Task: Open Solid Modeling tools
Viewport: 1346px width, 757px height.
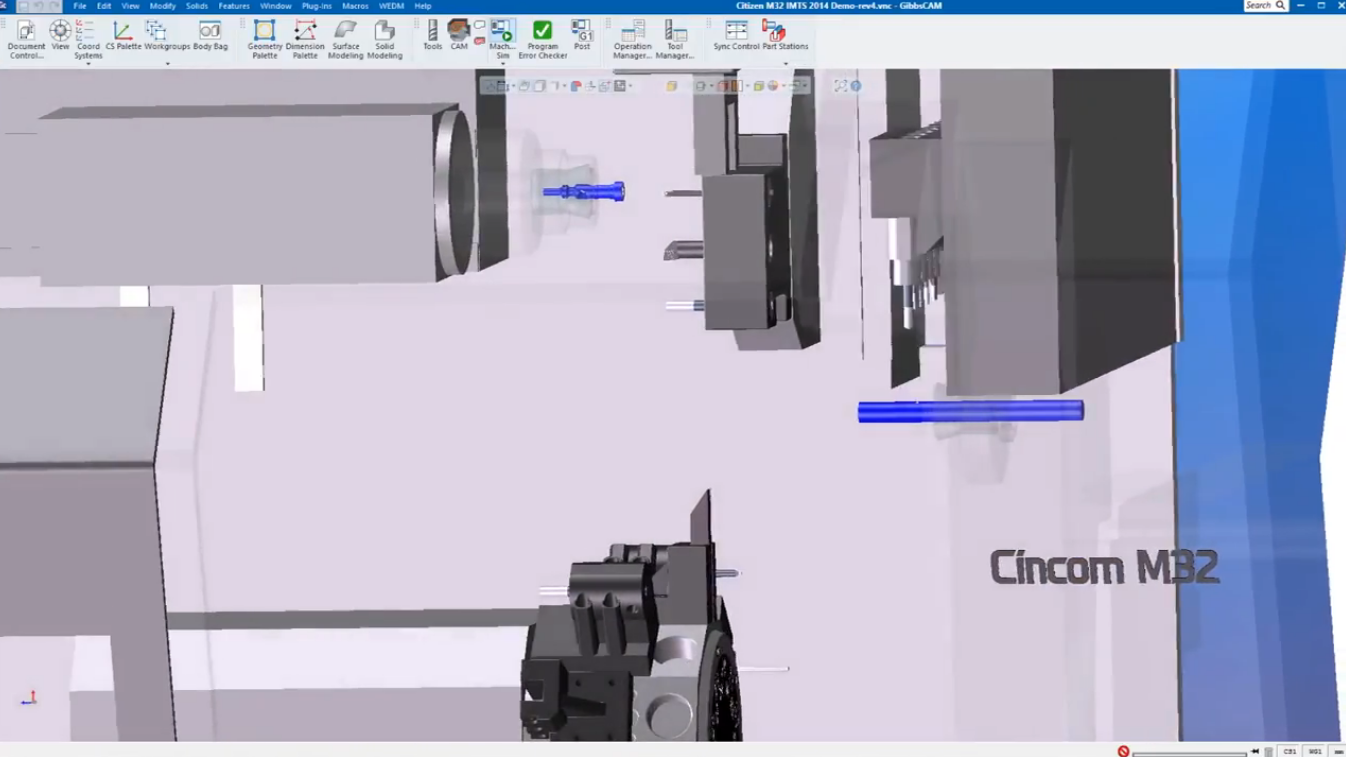Action: 384,39
